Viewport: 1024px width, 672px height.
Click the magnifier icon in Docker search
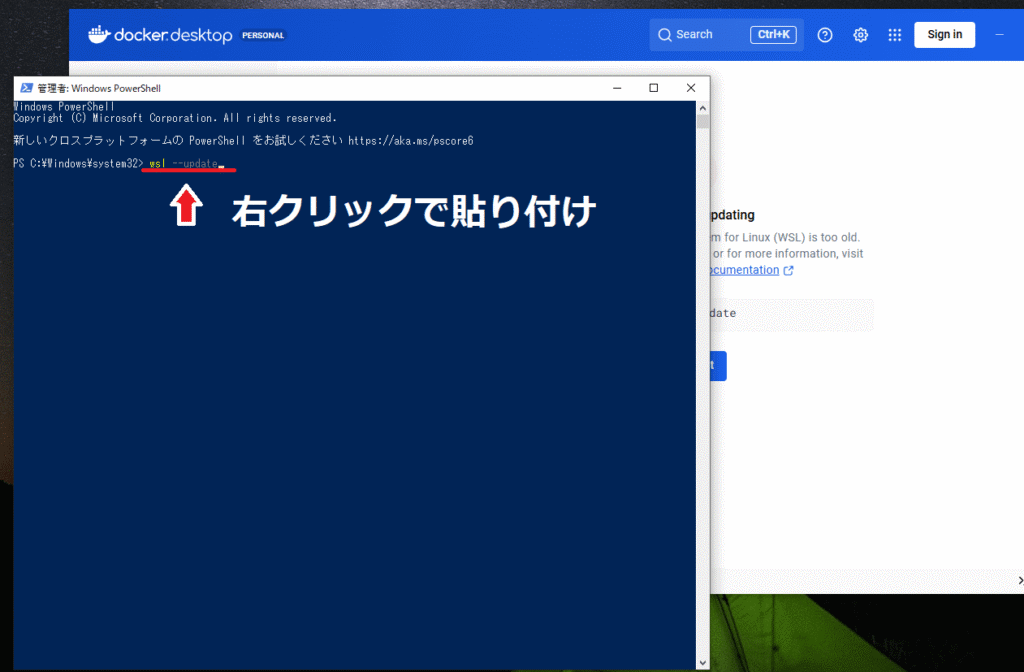pos(664,35)
